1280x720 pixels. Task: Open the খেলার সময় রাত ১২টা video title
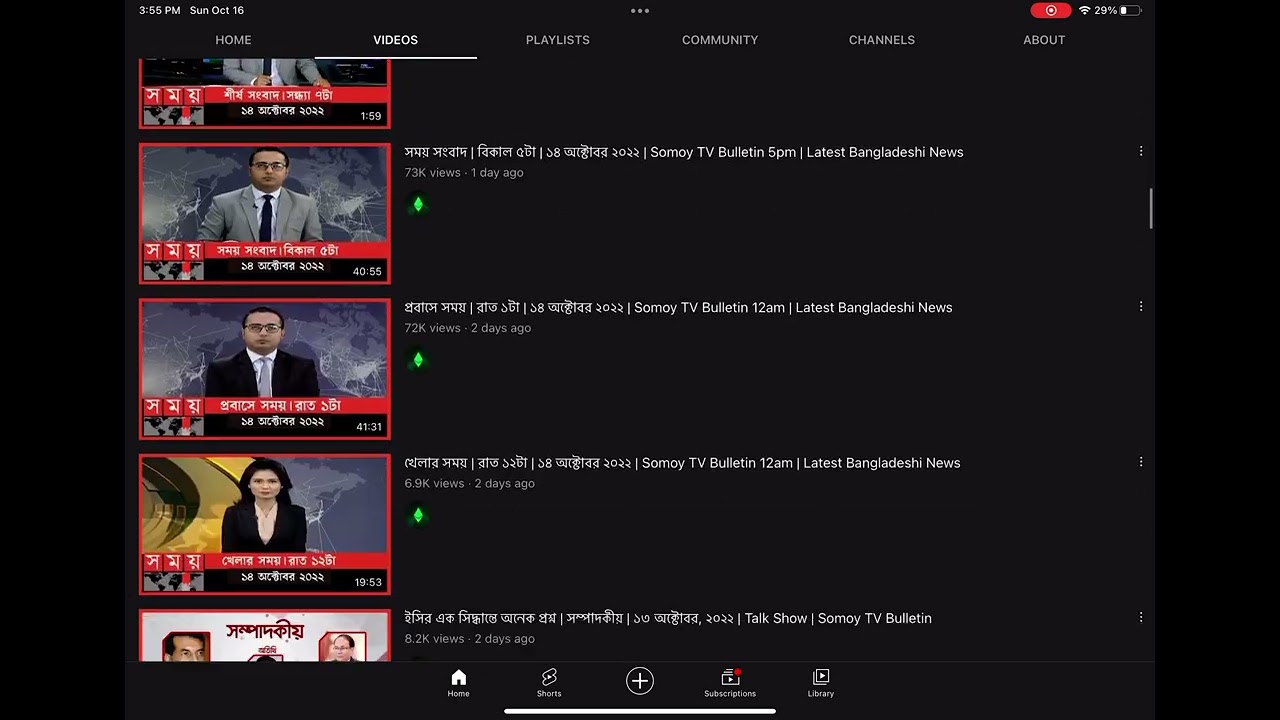point(682,463)
